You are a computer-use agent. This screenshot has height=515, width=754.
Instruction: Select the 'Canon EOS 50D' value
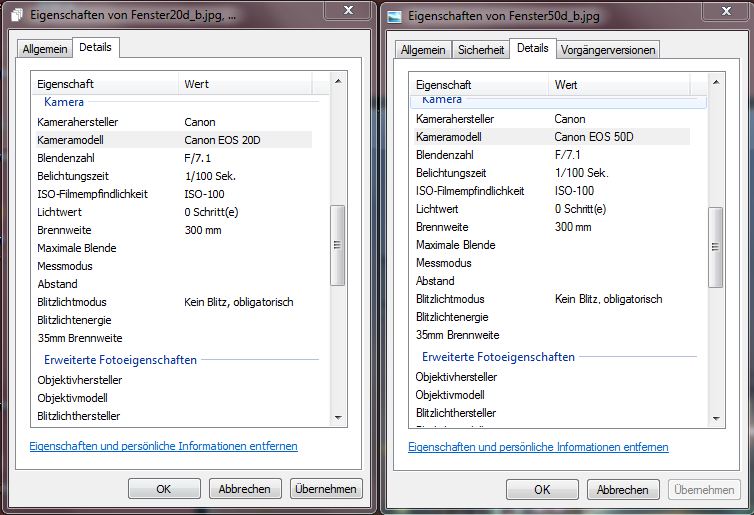pos(594,137)
